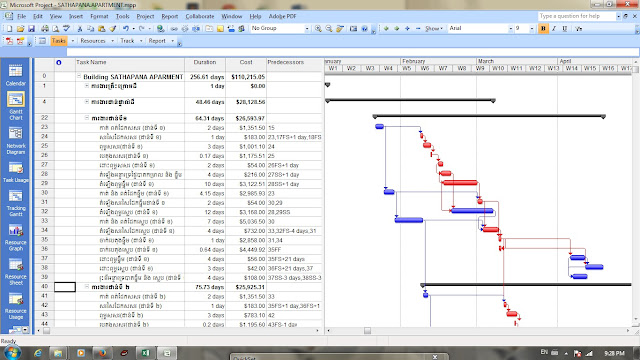Click the Type a question for help field

click(x=577, y=16)
